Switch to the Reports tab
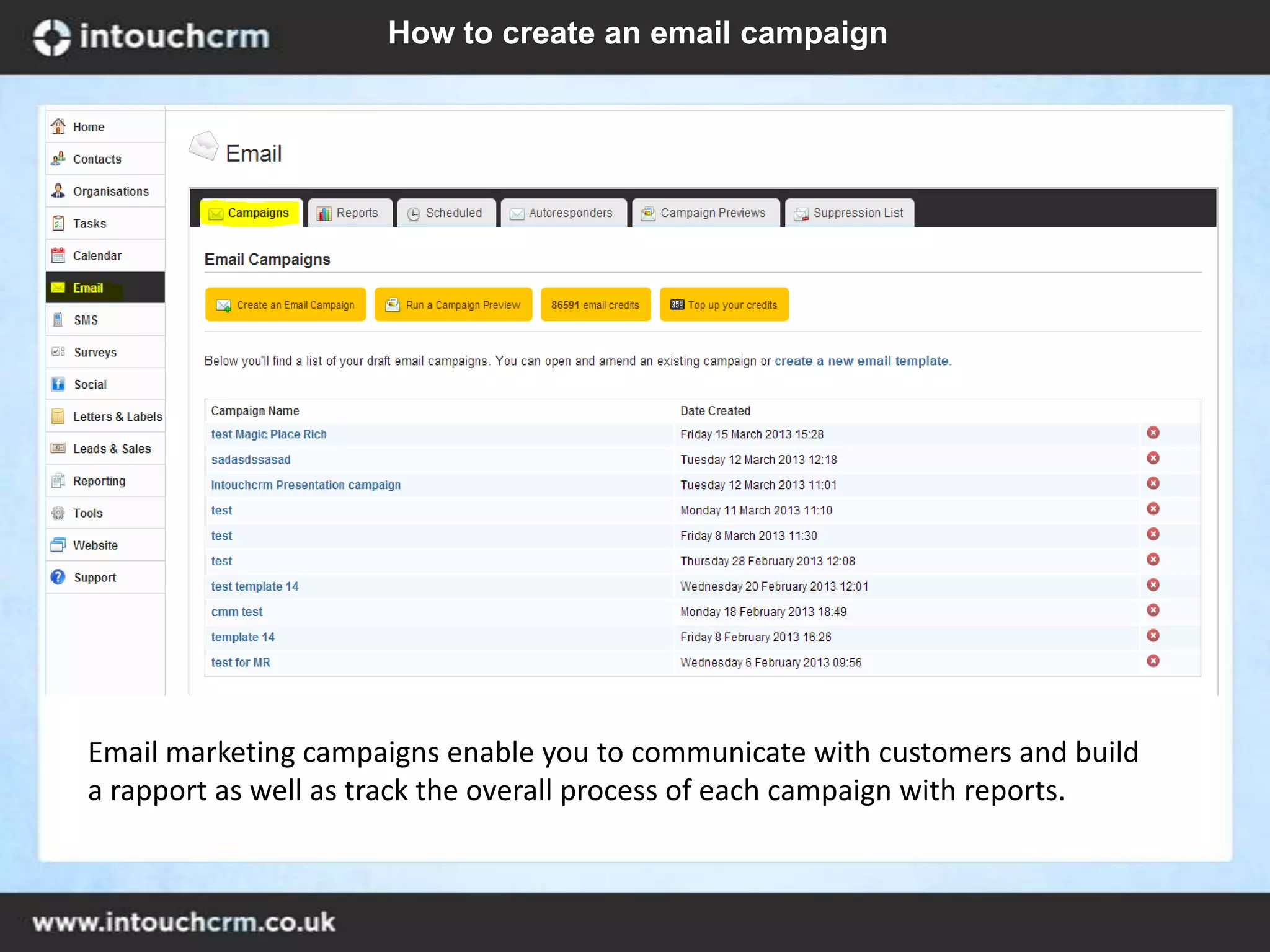This screenshot has height=952, width=1270. coord(350,213)
